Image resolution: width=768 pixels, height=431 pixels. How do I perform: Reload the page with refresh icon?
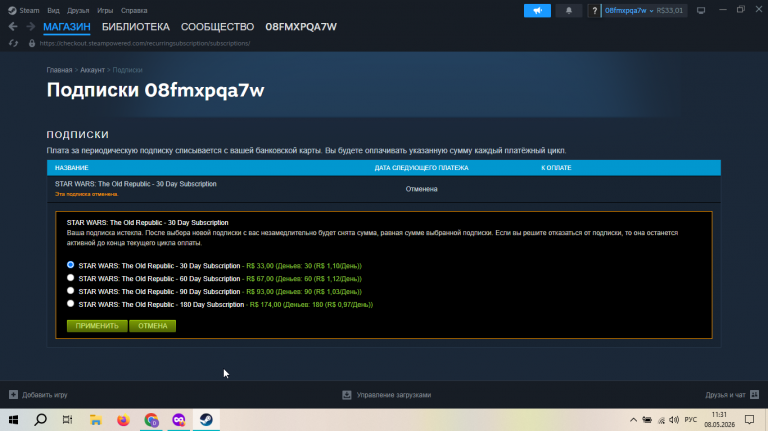(13, 43)
